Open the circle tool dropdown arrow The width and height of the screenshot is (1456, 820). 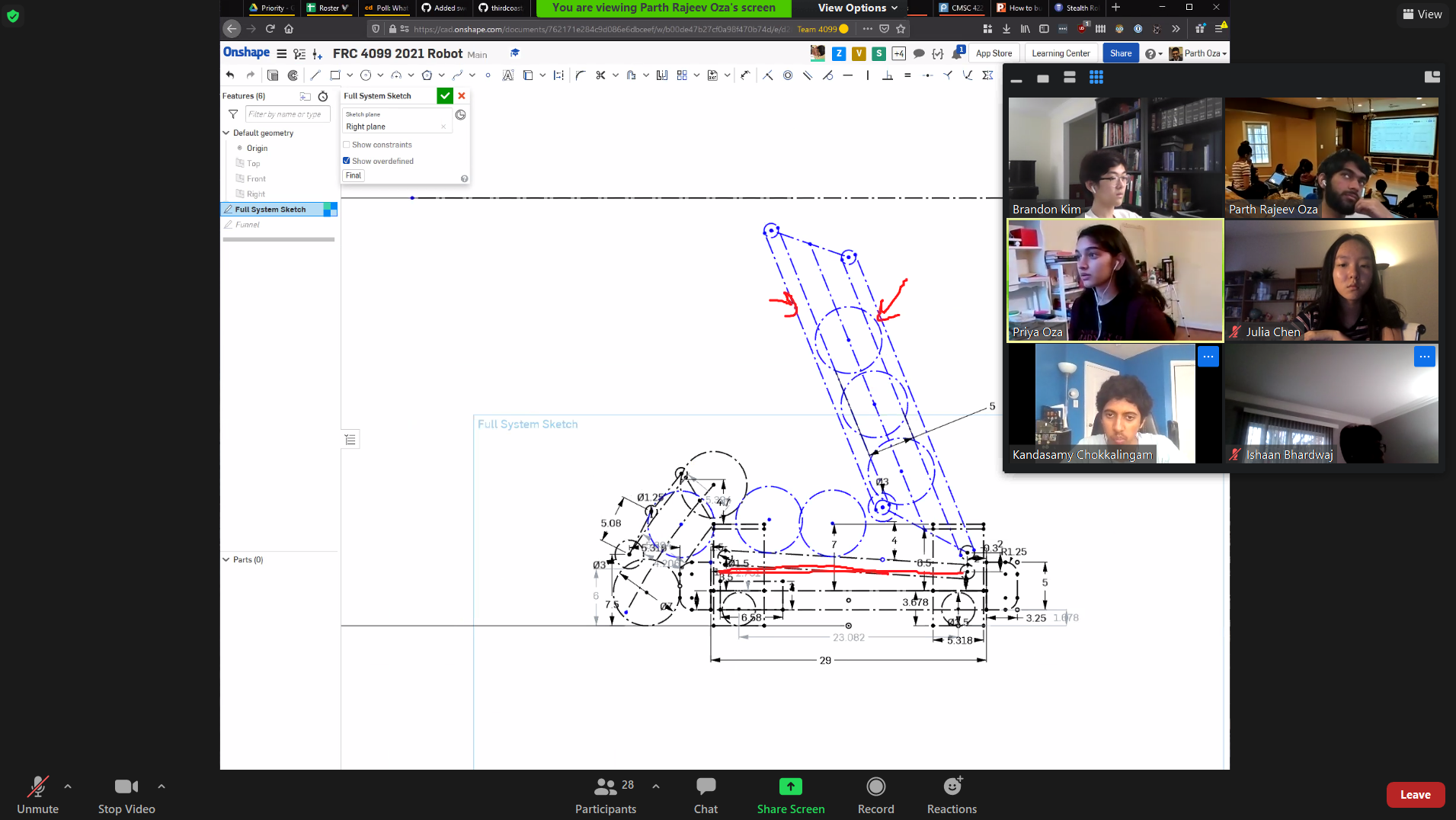(x=380, y=75)
